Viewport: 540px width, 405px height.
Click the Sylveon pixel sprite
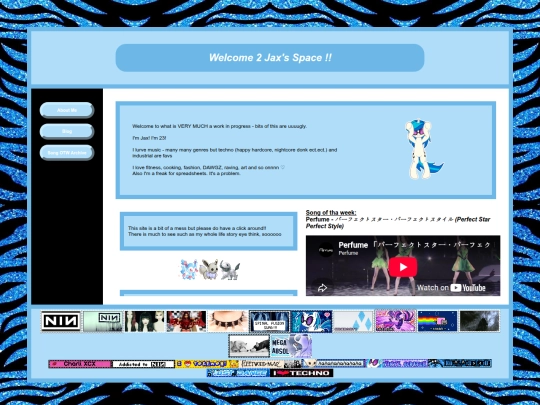pyautogui.click(x=189, y=269)
